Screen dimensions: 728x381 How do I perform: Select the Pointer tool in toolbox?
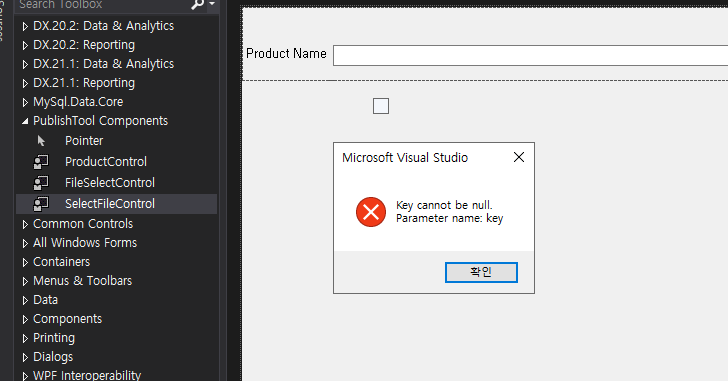pyautogui.click(x=84, y=141)
